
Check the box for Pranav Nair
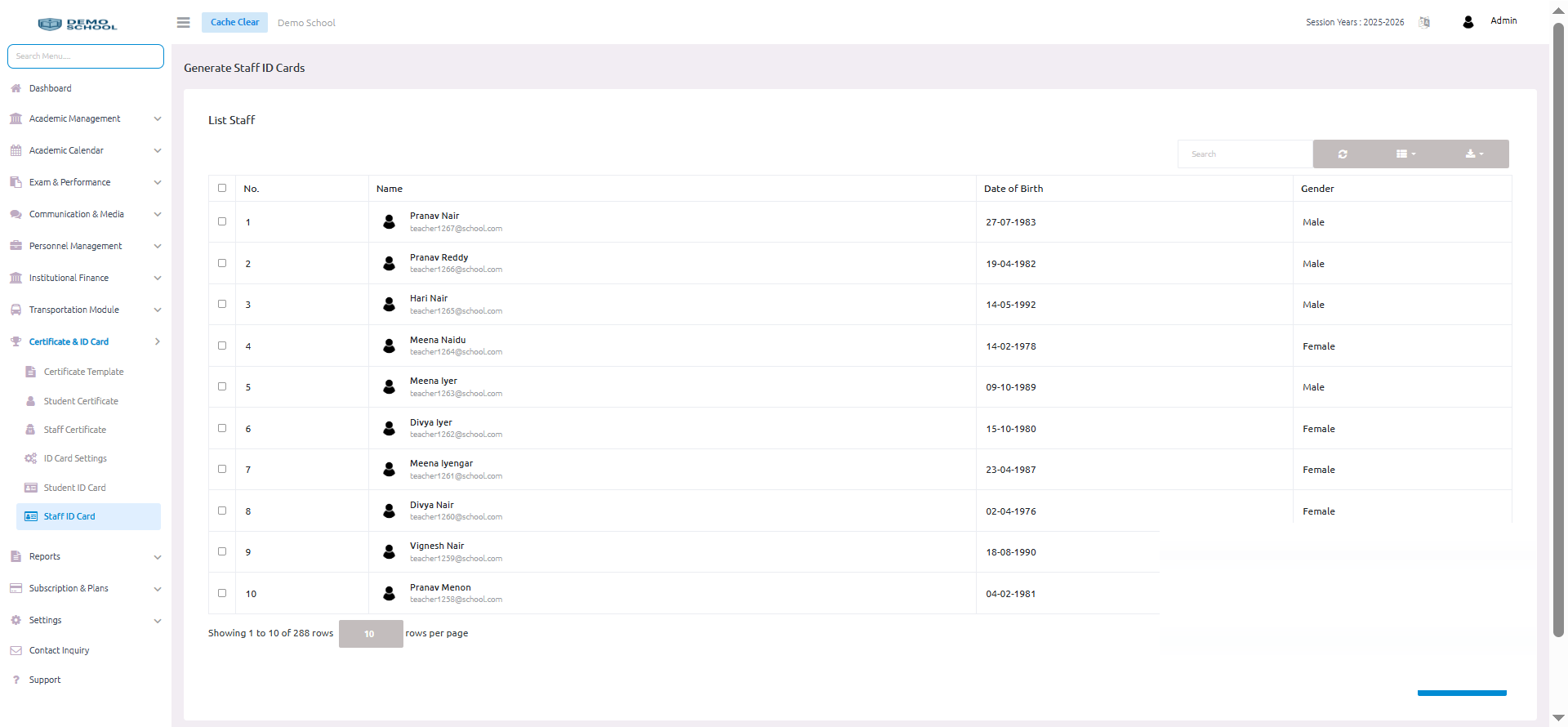pyautogui.click(x=222, y=221)
